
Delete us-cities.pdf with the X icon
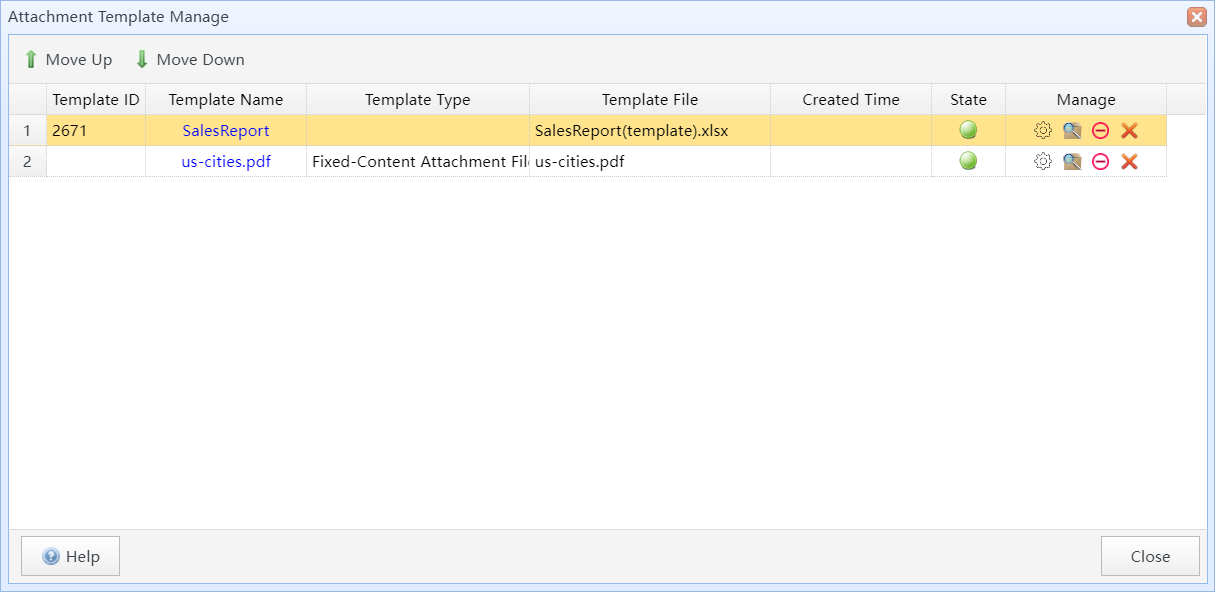[1129, 161]
